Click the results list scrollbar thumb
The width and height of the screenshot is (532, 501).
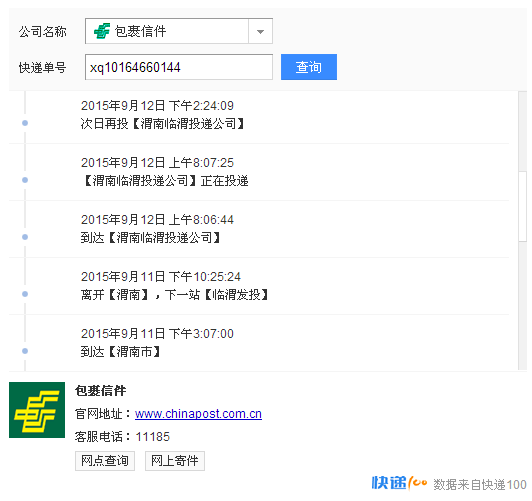coord(522,207)
